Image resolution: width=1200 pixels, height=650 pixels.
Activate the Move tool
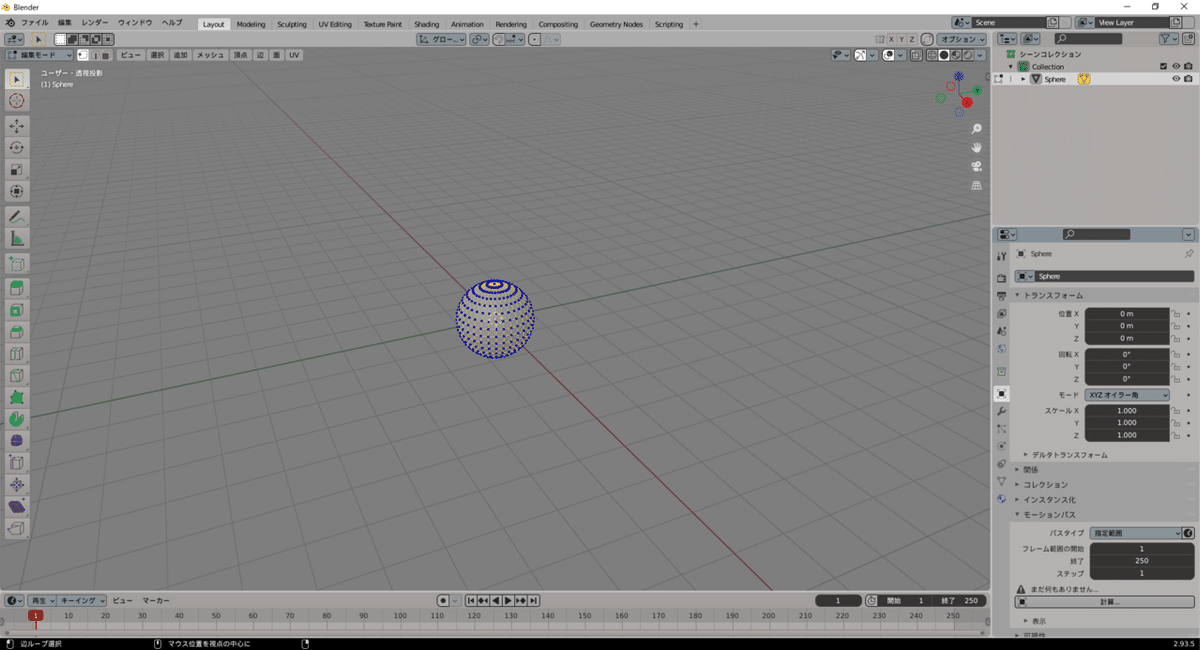click(17, 125)
